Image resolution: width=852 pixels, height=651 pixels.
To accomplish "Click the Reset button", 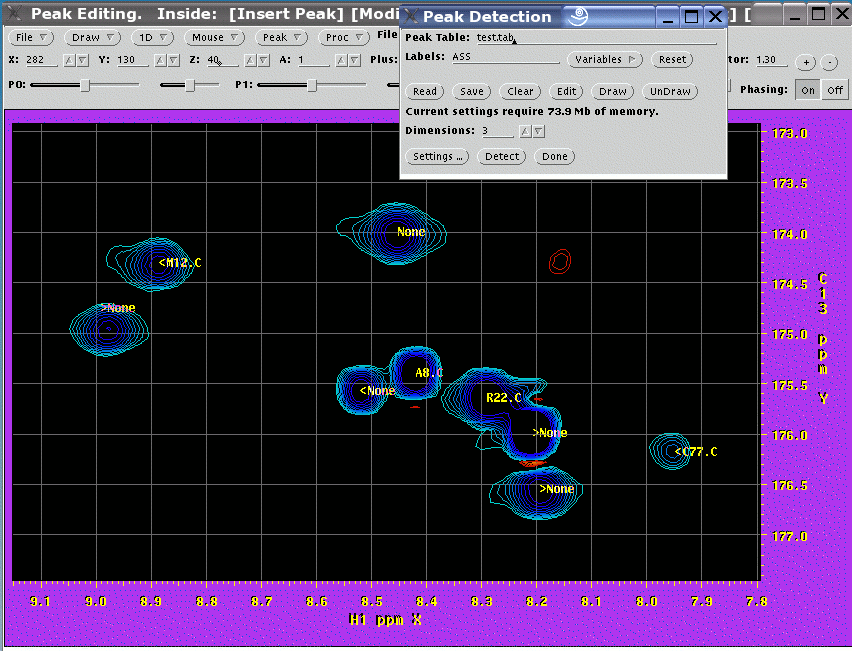I will pyautogui.click(x=672, y=59).
